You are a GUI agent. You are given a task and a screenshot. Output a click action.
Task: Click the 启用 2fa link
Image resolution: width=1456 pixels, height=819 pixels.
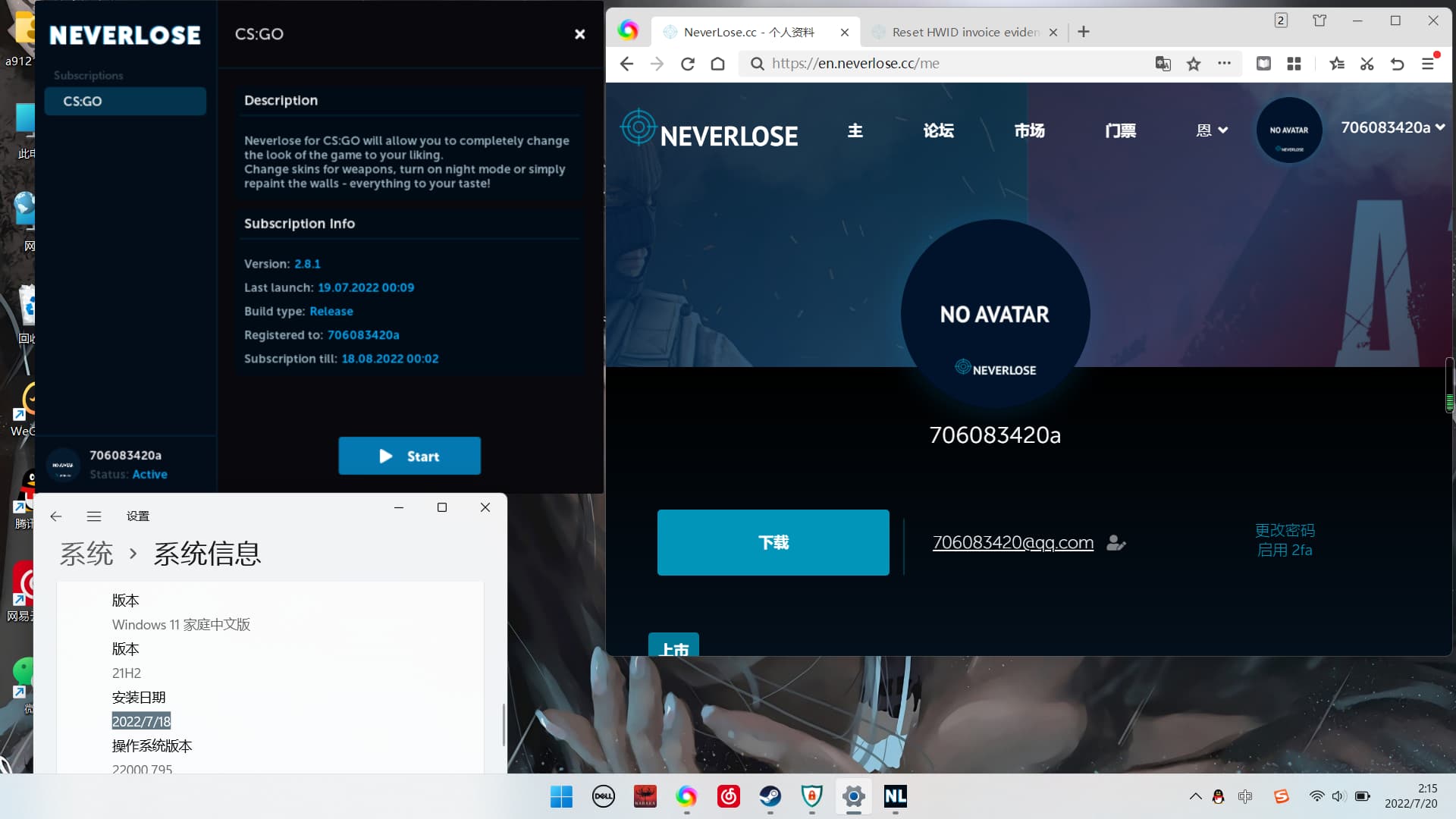[1284, 551]
